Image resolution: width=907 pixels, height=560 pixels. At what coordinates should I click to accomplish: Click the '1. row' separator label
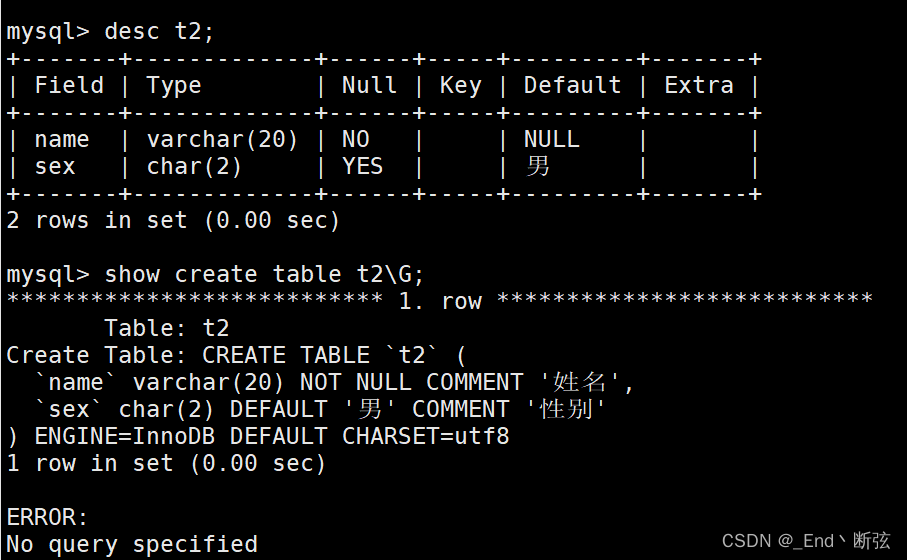[440, 301]
